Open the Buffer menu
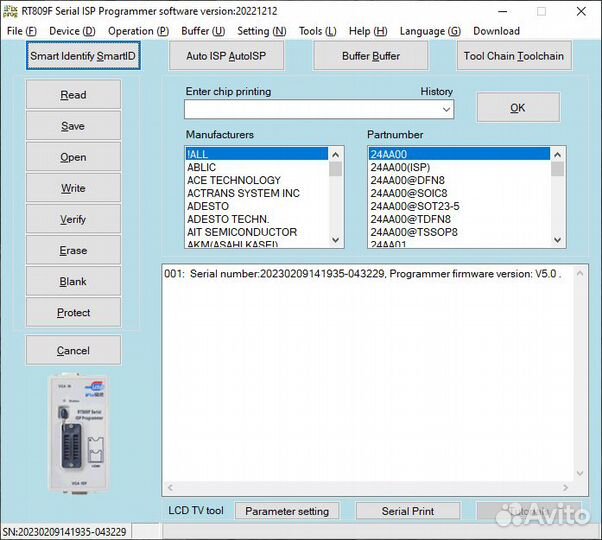This screenshot has width=602, height=540. 203,31
